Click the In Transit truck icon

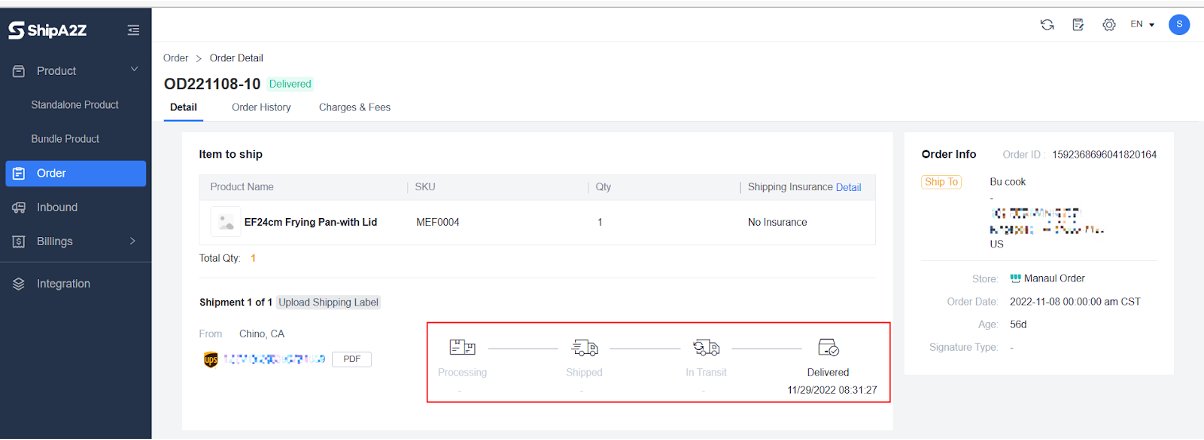706,348
